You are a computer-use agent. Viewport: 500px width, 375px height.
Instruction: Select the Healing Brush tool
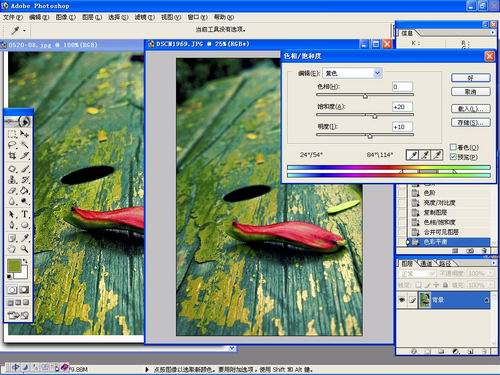coord(12,169)
